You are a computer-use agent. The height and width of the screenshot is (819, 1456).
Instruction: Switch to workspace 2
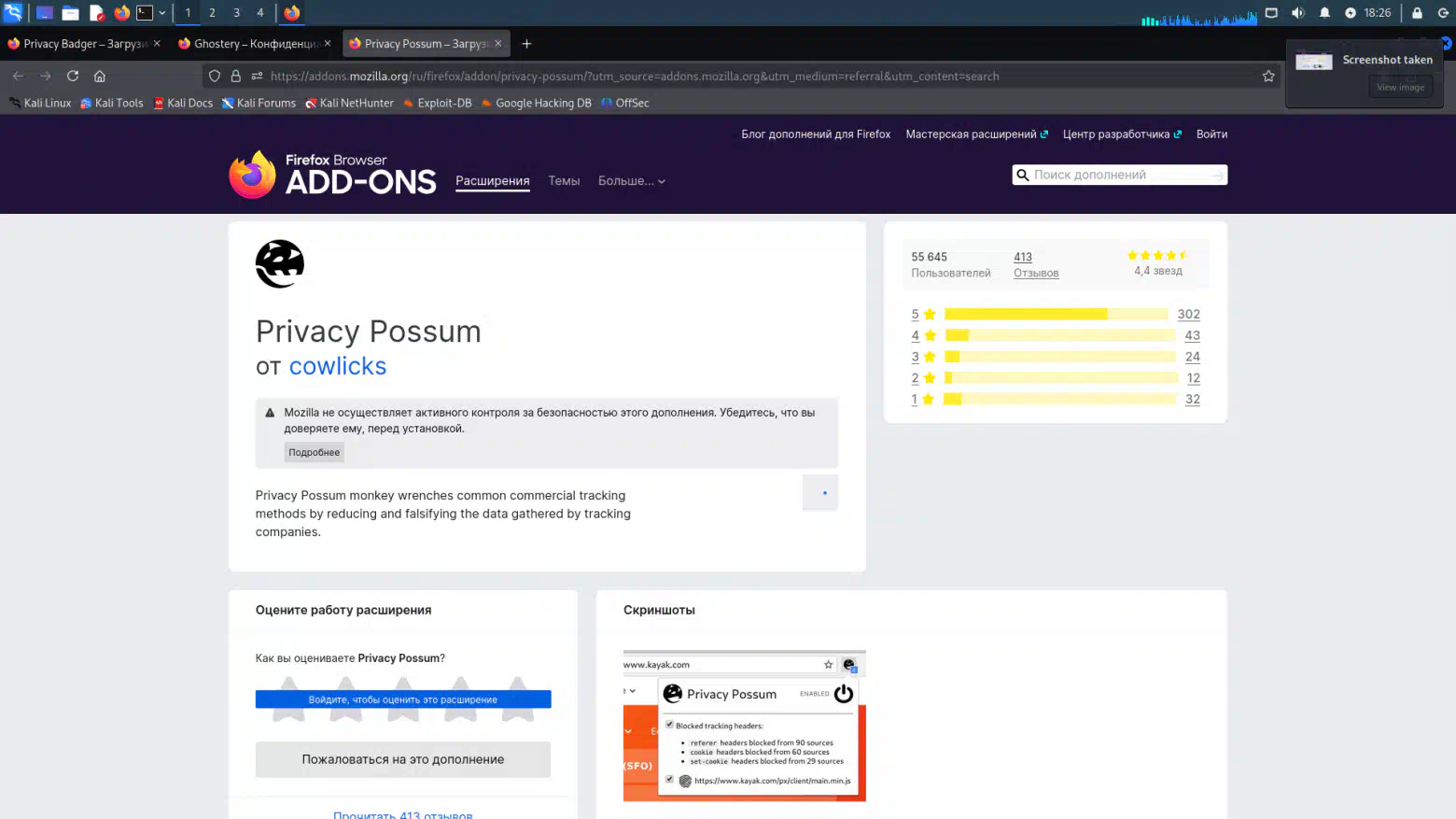coord(212,13)
